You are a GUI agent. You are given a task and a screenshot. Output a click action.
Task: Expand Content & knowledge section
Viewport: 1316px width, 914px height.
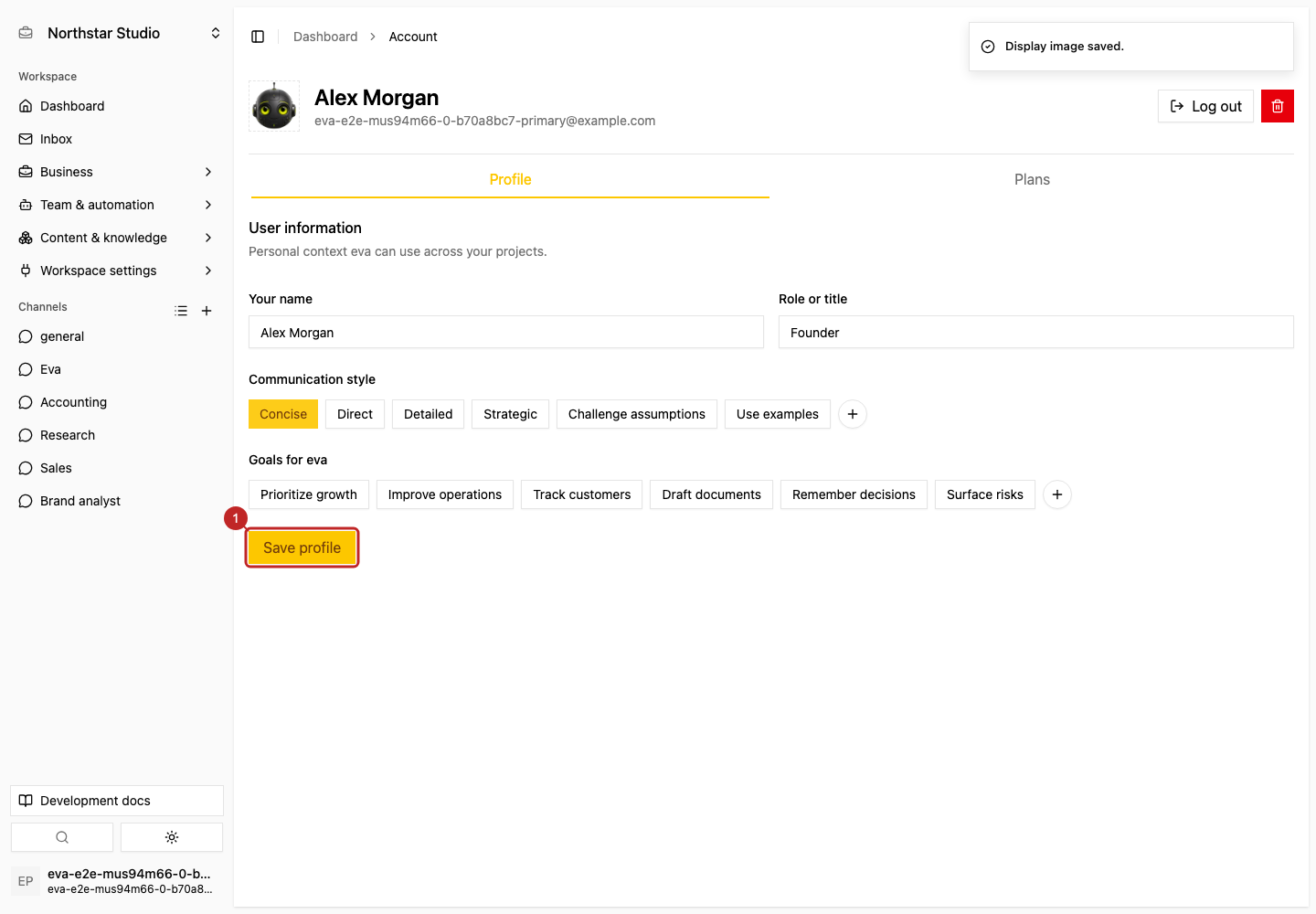pos(117,238)
